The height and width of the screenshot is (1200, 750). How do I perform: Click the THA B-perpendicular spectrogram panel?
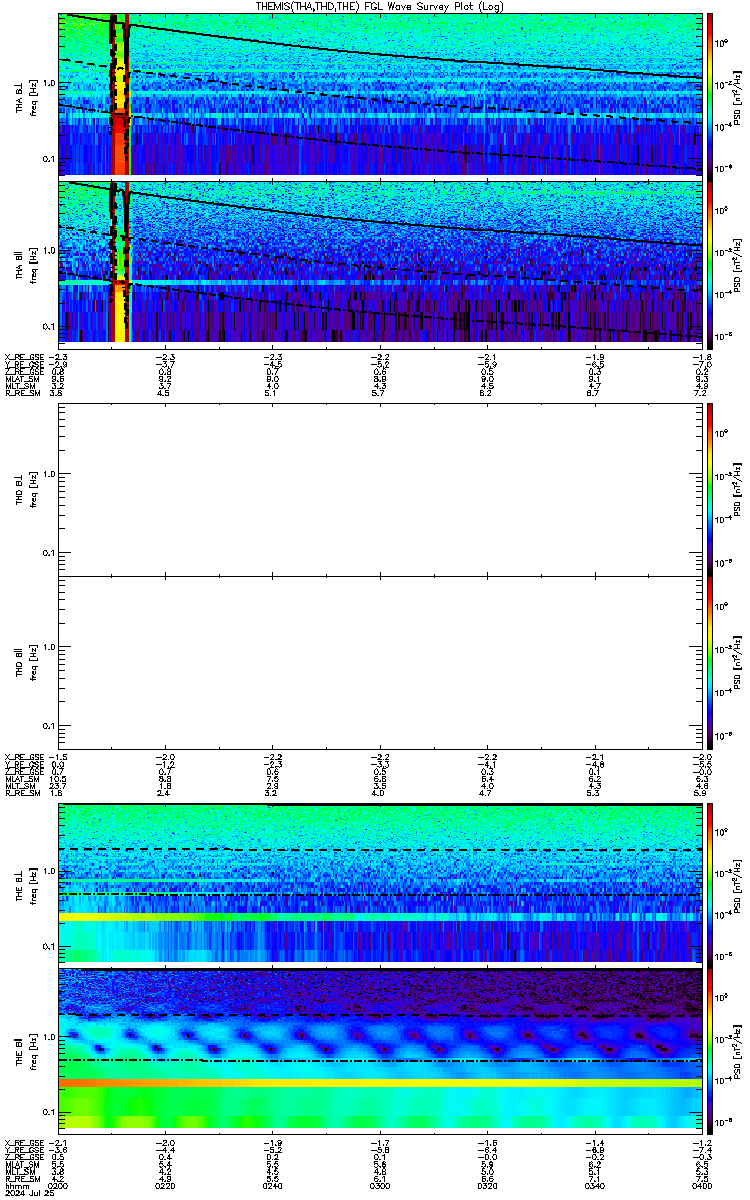[380, 94]
